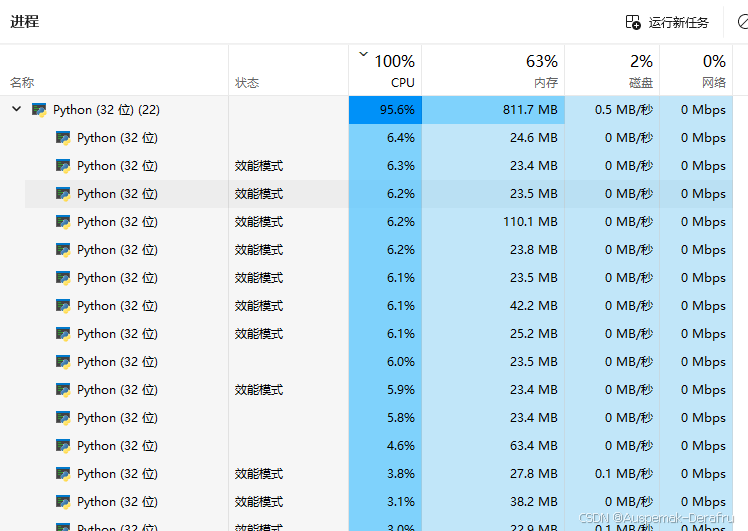The height and width of the screenshot is (531, 748).
Task: Click the 3.8% CPU cell
Action: (x=385, y=474)
